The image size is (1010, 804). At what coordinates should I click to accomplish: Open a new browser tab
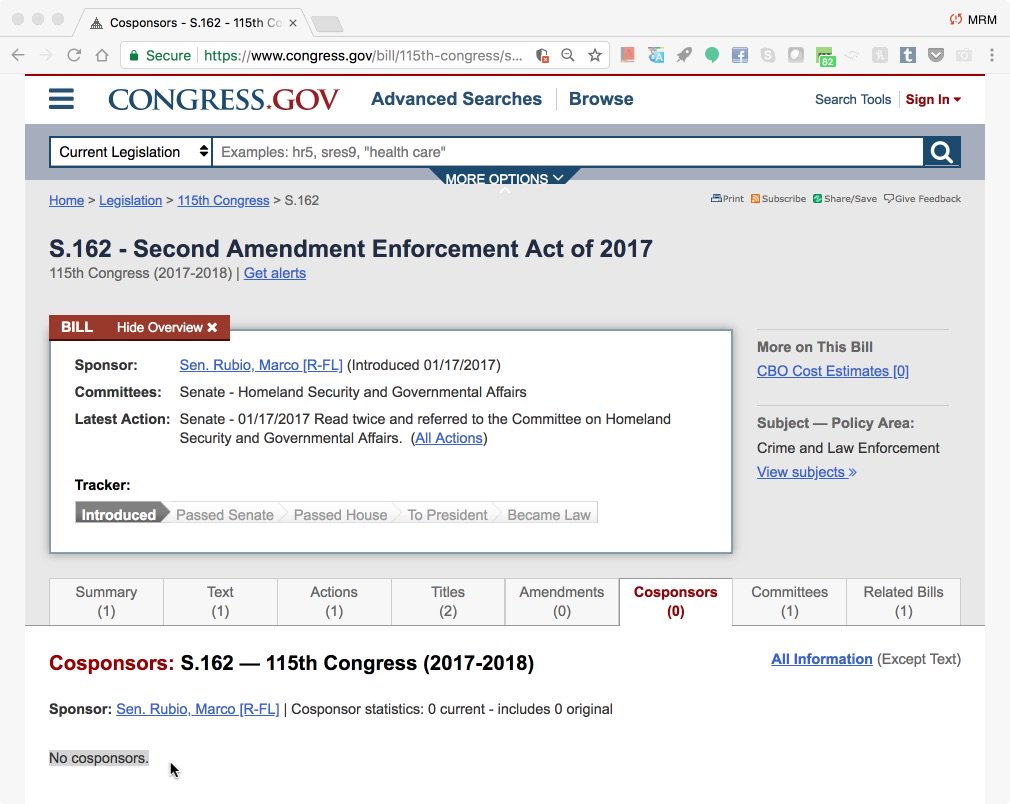pos(327,24)
